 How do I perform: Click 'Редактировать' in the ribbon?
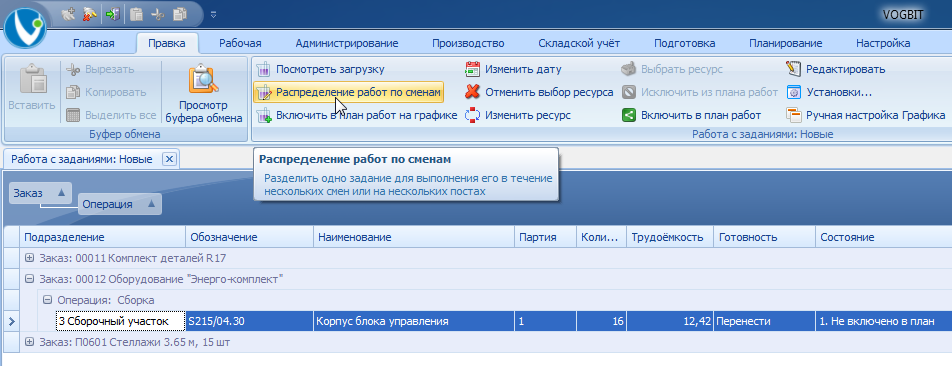(x=836, y=69)
